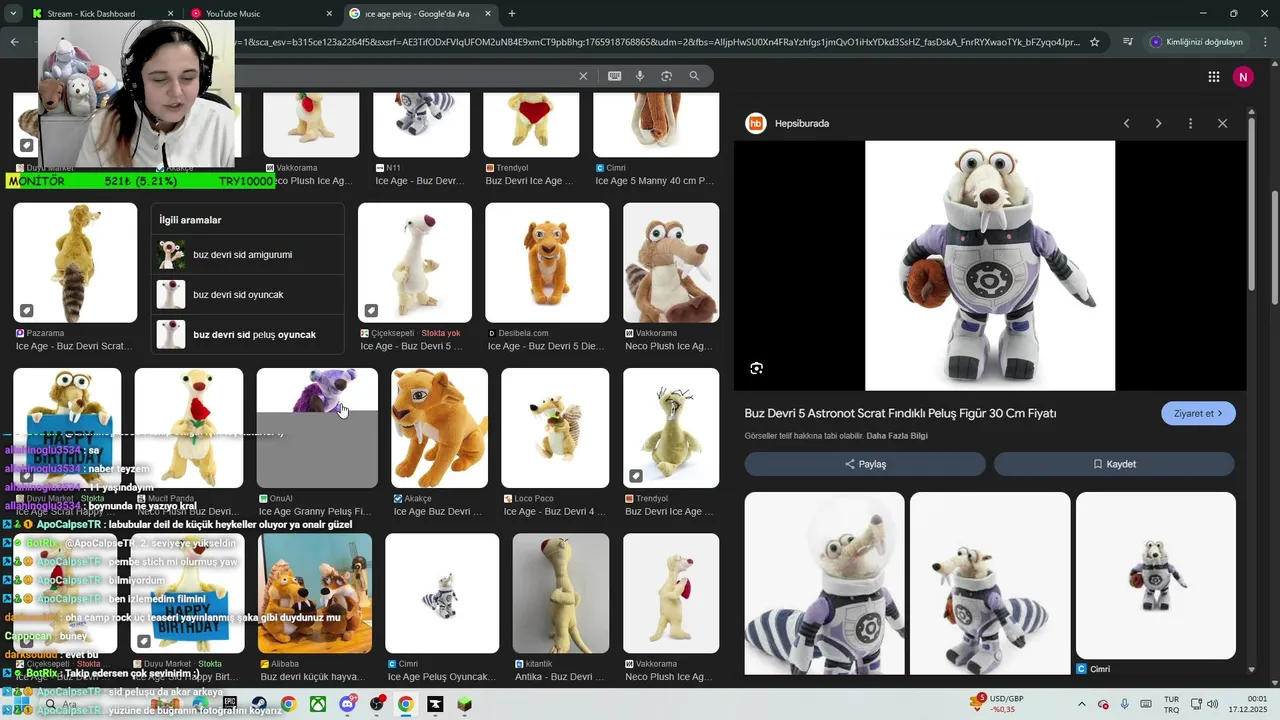The width and height of the screenshot is (1280, 720).
Task: Open Chrome's three-dot menu
Action: tap(1266, 42)
